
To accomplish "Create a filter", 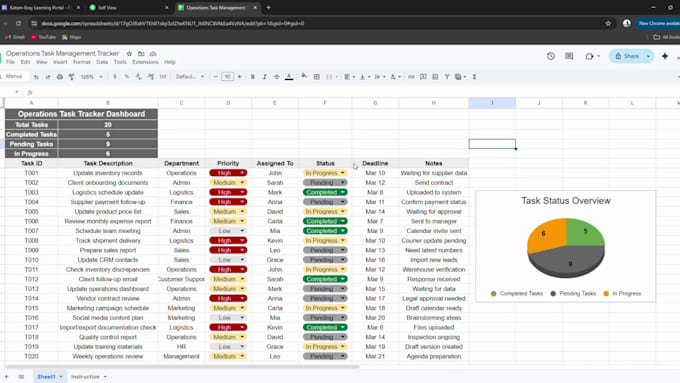I will coord(447,77).
